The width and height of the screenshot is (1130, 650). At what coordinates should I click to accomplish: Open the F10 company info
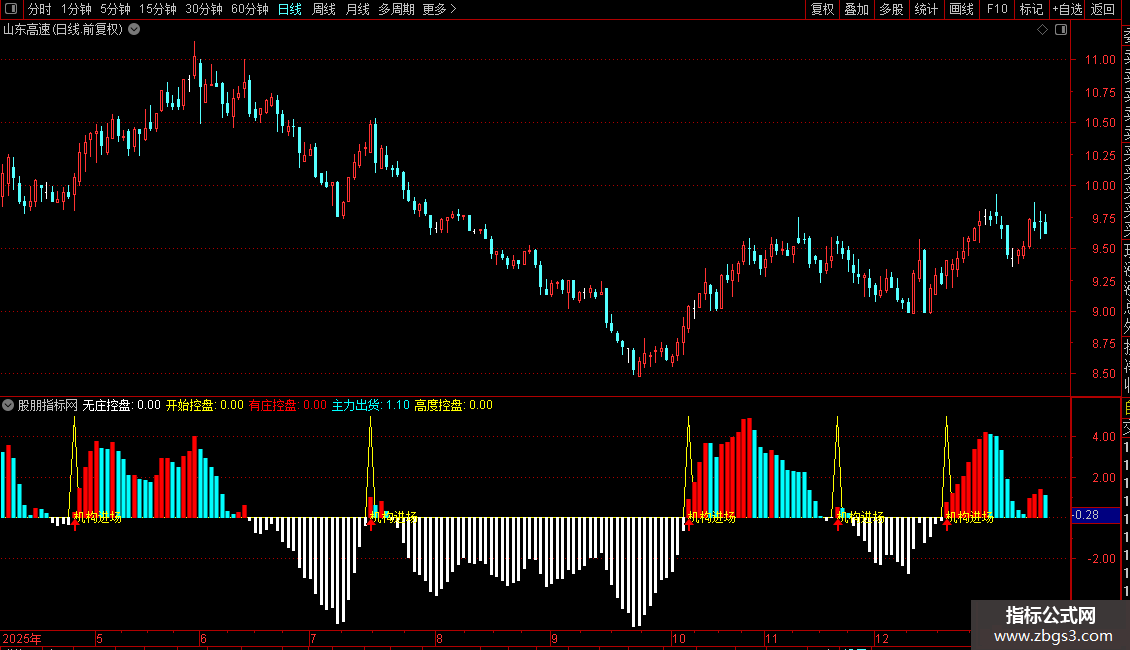pyautogui.click(x=997, y=9)
